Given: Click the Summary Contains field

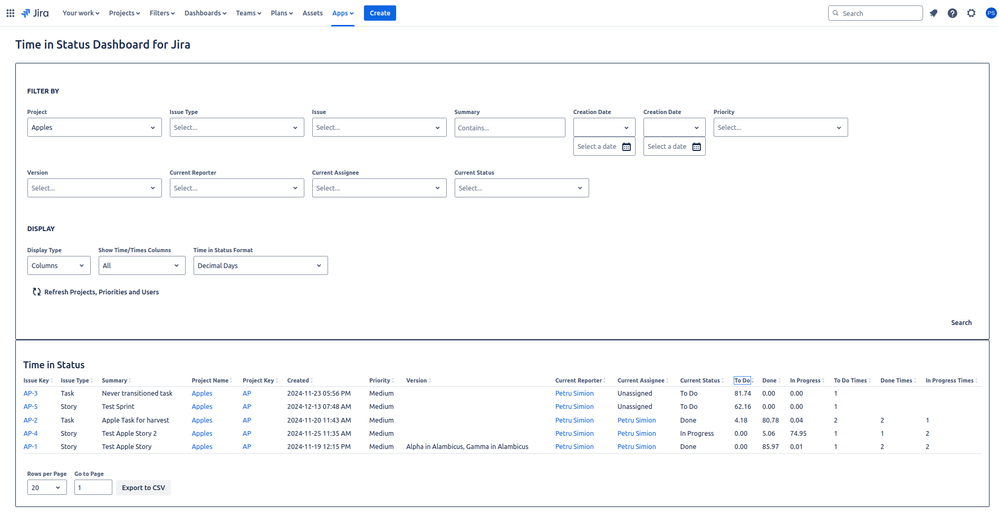Looking at the screenshot, I should (510, 127).
